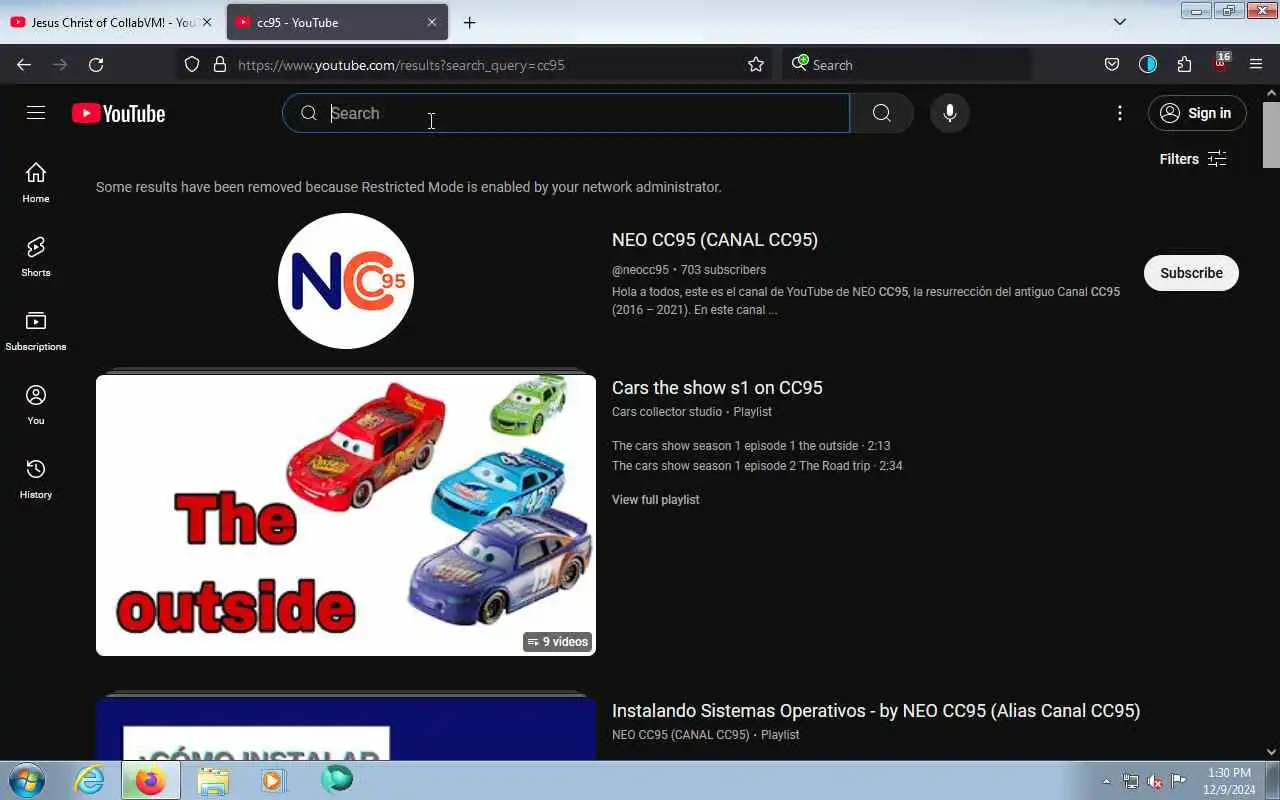Play episode 1 the outside
Viewport: 1280px width, 800px height.
click(x=751, y=446)
